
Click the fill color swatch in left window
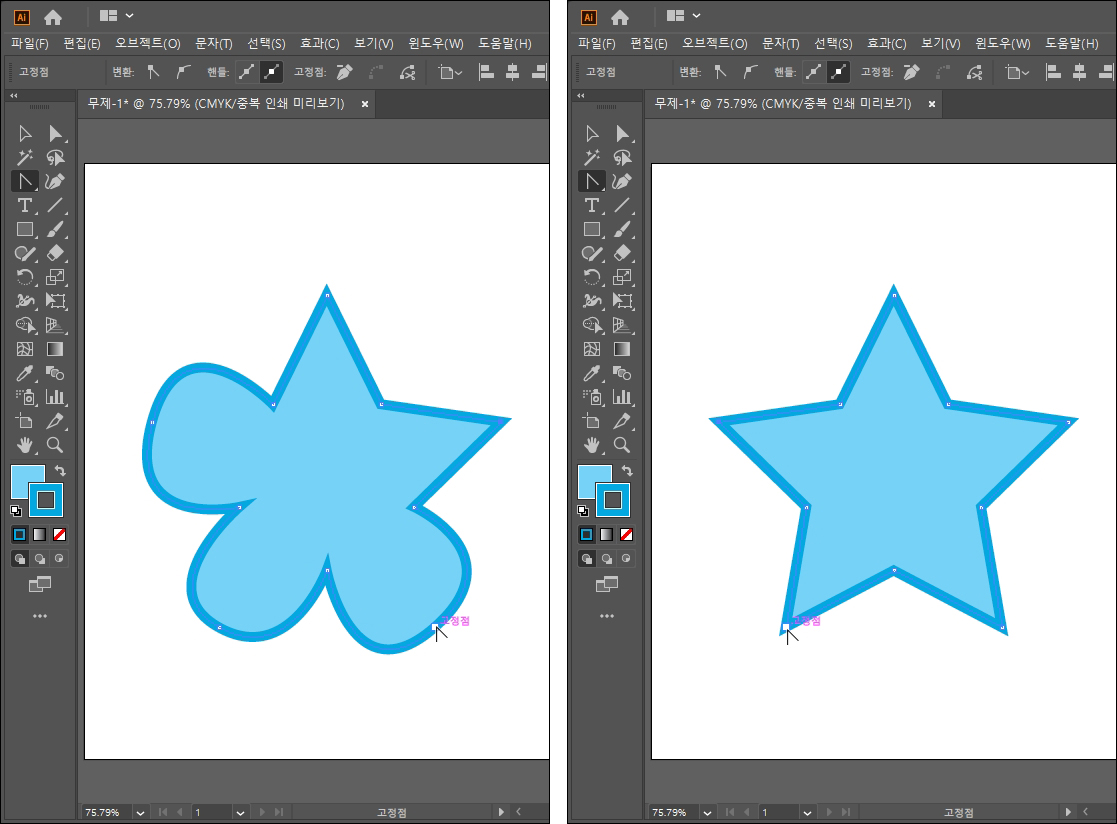pyautogui.click(x=23, y=477)
